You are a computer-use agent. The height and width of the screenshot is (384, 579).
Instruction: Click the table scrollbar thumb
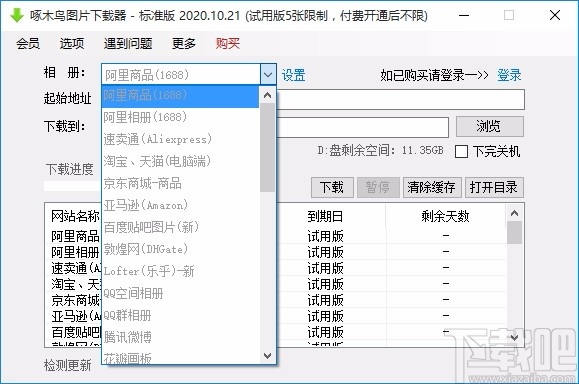point(514,233)
